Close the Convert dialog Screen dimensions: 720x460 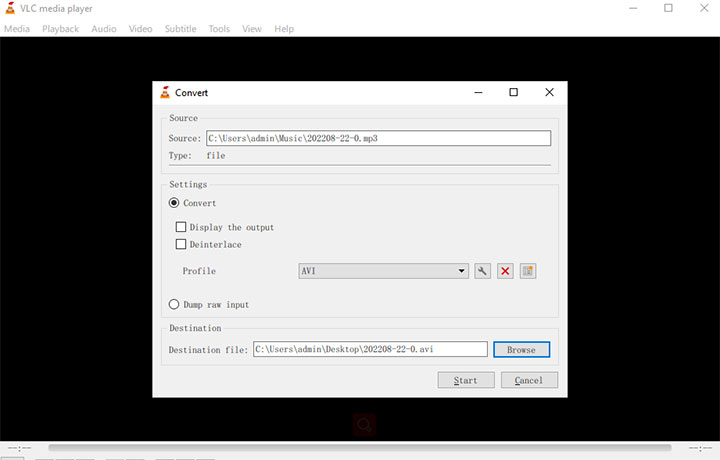coord(549,92)
